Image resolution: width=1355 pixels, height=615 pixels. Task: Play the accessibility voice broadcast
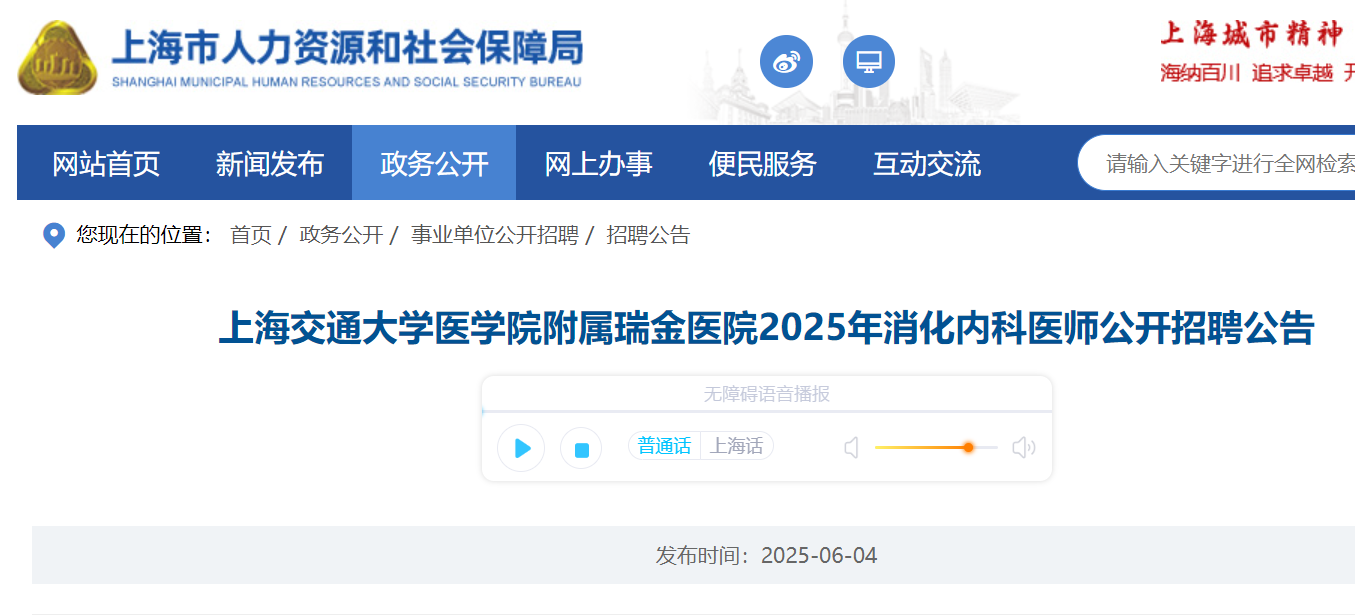521,448
